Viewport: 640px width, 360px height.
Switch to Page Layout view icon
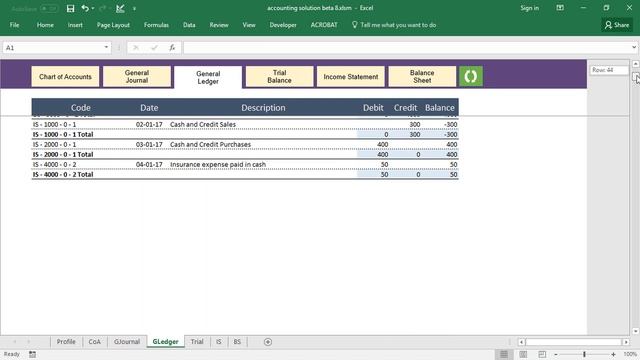point(523,354)
